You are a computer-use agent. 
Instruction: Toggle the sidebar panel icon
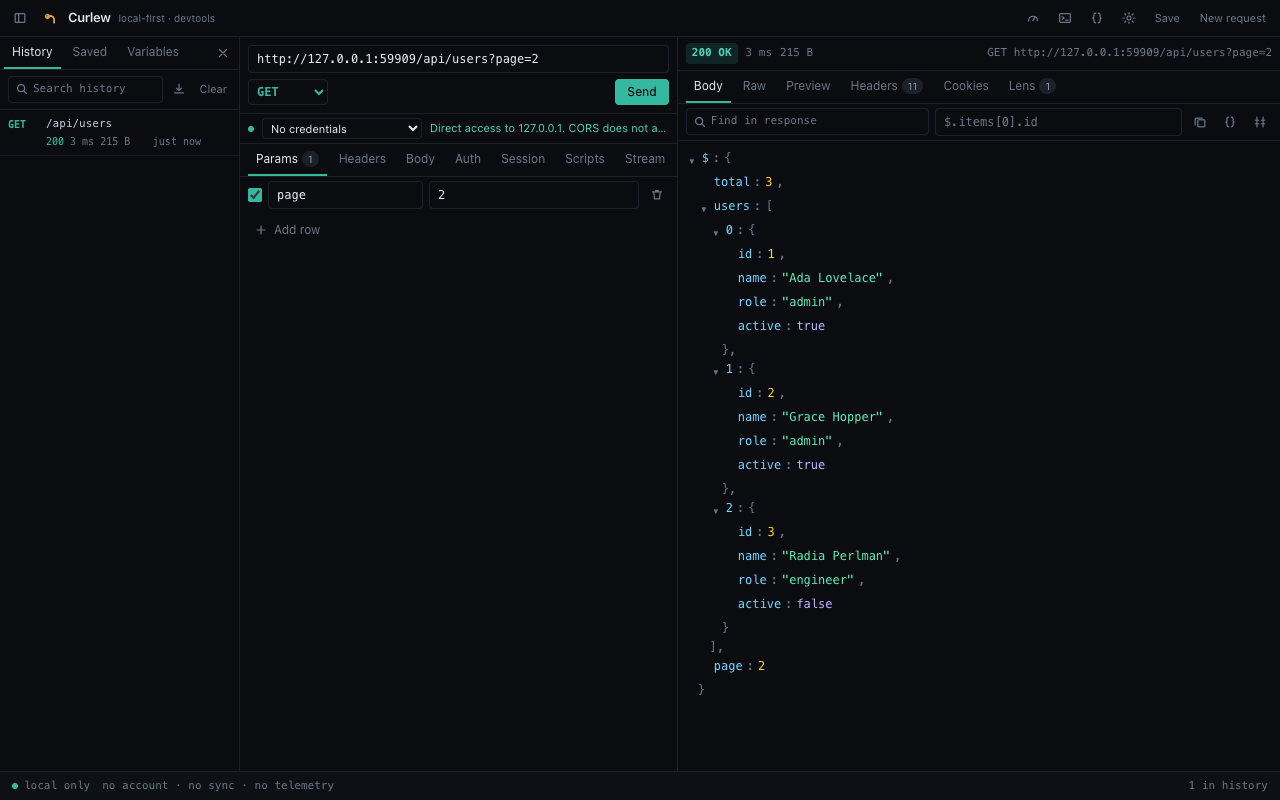click(20, 18)
